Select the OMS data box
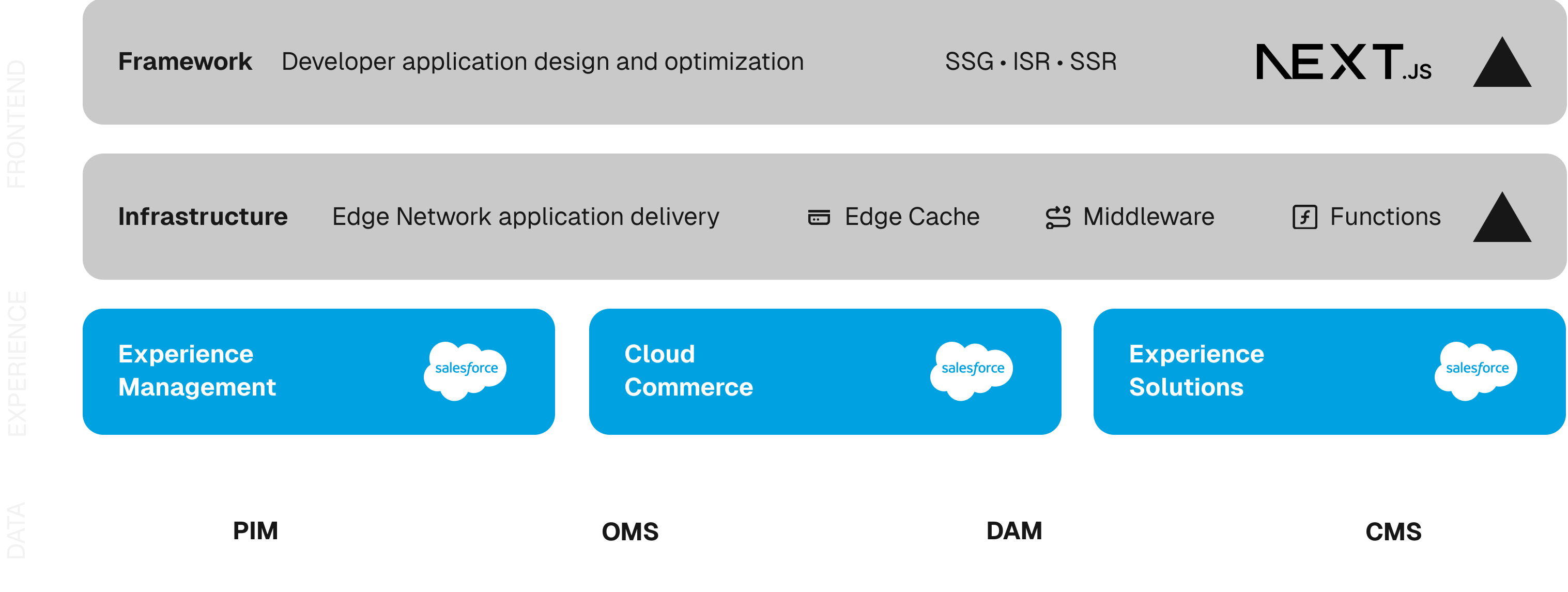Viewport: 1568px width, 592px height. (634, 530)
